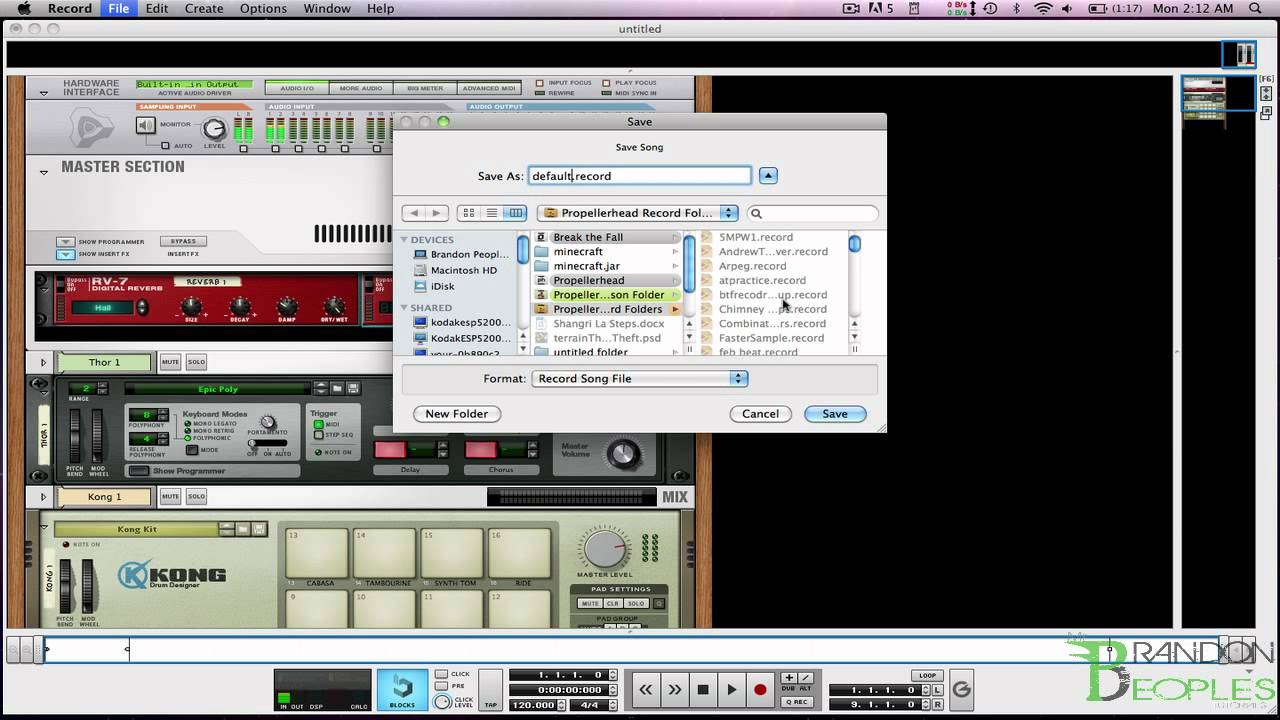Adjust the Kong Master Level knob

(x=604, y=548)
